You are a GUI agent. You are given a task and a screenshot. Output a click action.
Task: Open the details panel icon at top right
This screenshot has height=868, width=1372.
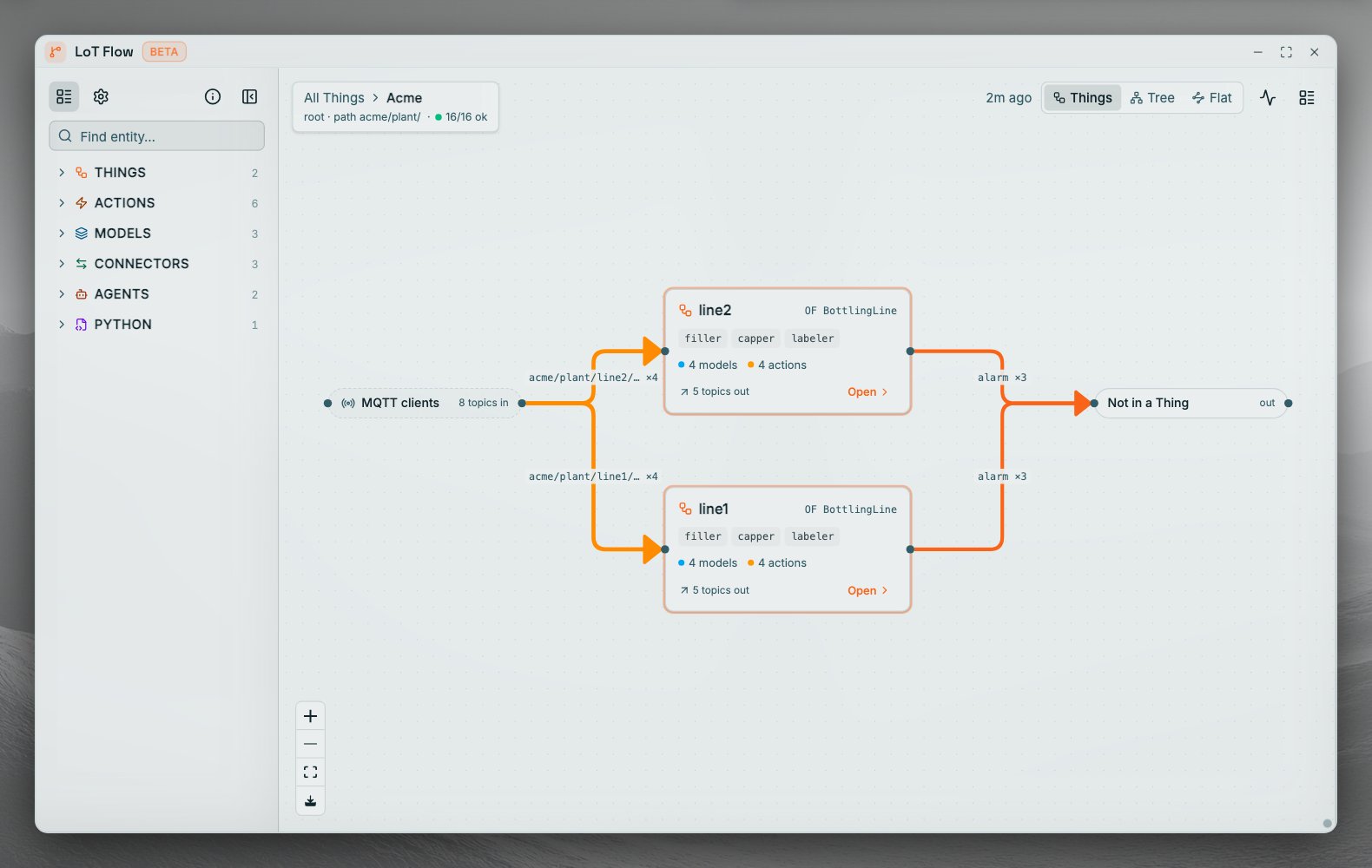(x=1307, y=98)
